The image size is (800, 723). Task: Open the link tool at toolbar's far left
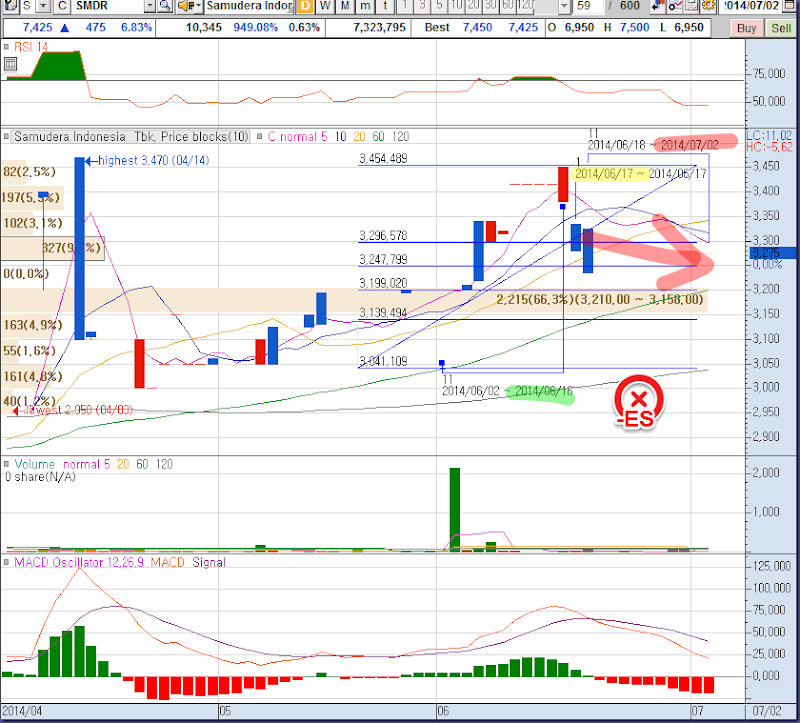(x=11, y=6)
